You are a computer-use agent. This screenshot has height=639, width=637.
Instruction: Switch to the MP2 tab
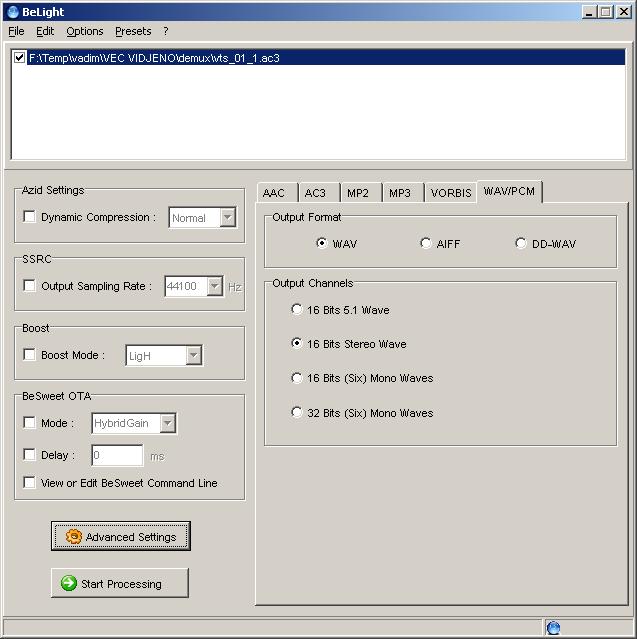click(x=361, y=193)
